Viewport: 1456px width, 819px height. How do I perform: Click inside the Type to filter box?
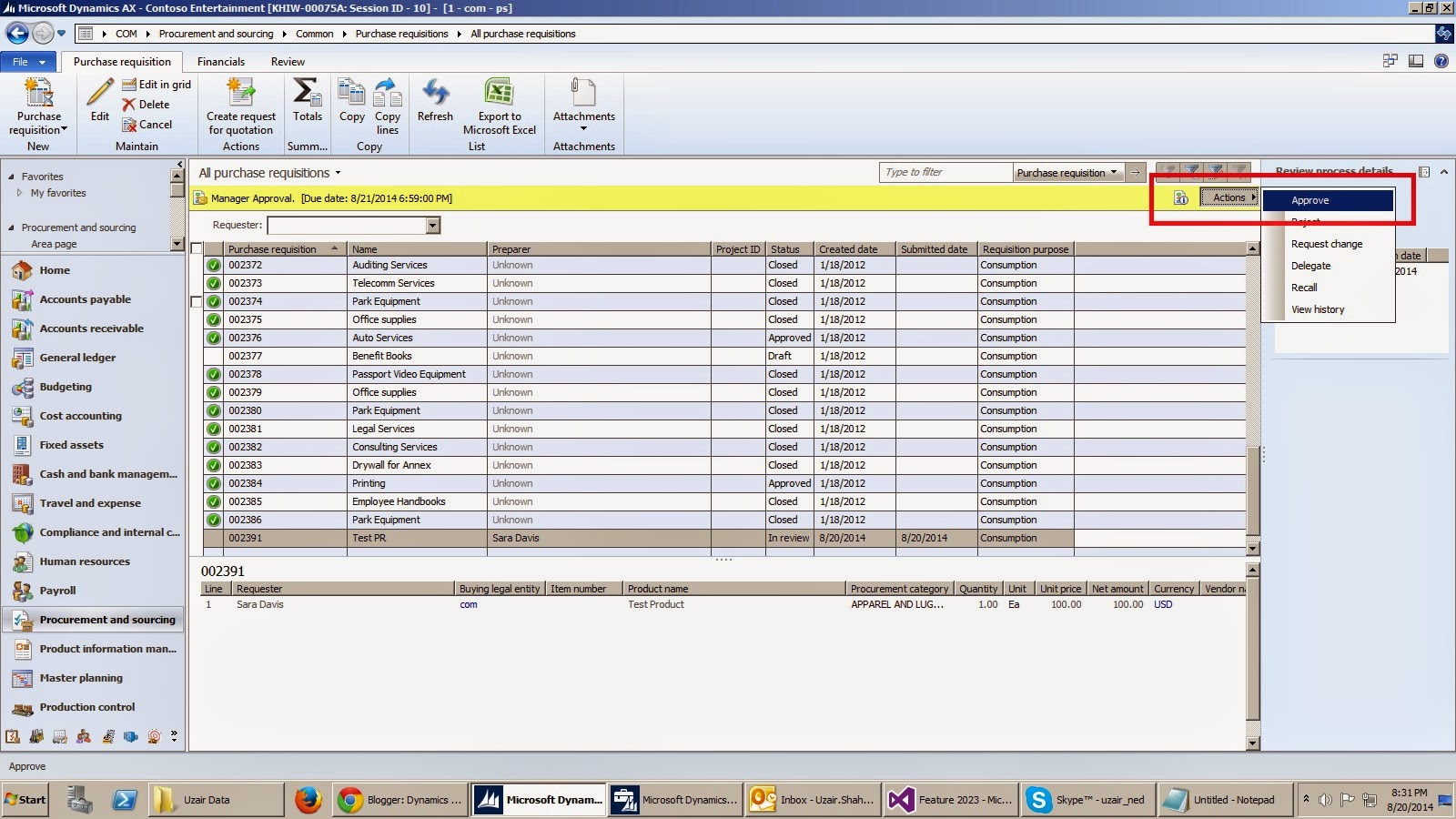click(x=942, y=172)
